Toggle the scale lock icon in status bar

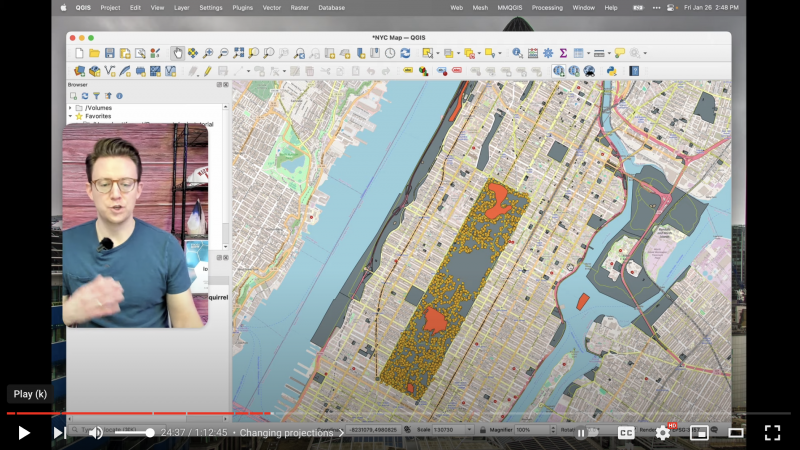pyautogui.click(x=483, y=430)
